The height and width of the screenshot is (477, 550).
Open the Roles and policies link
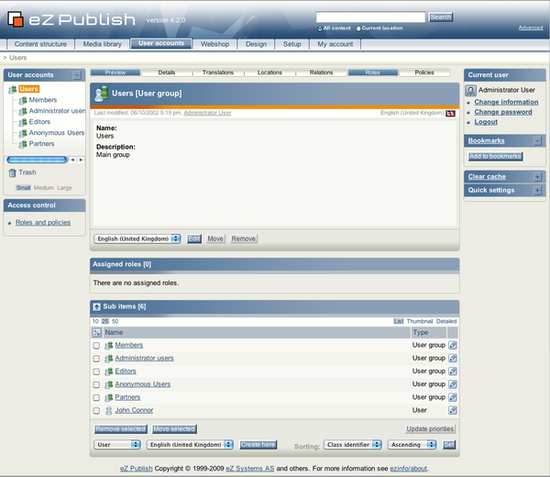click(43, 222)
